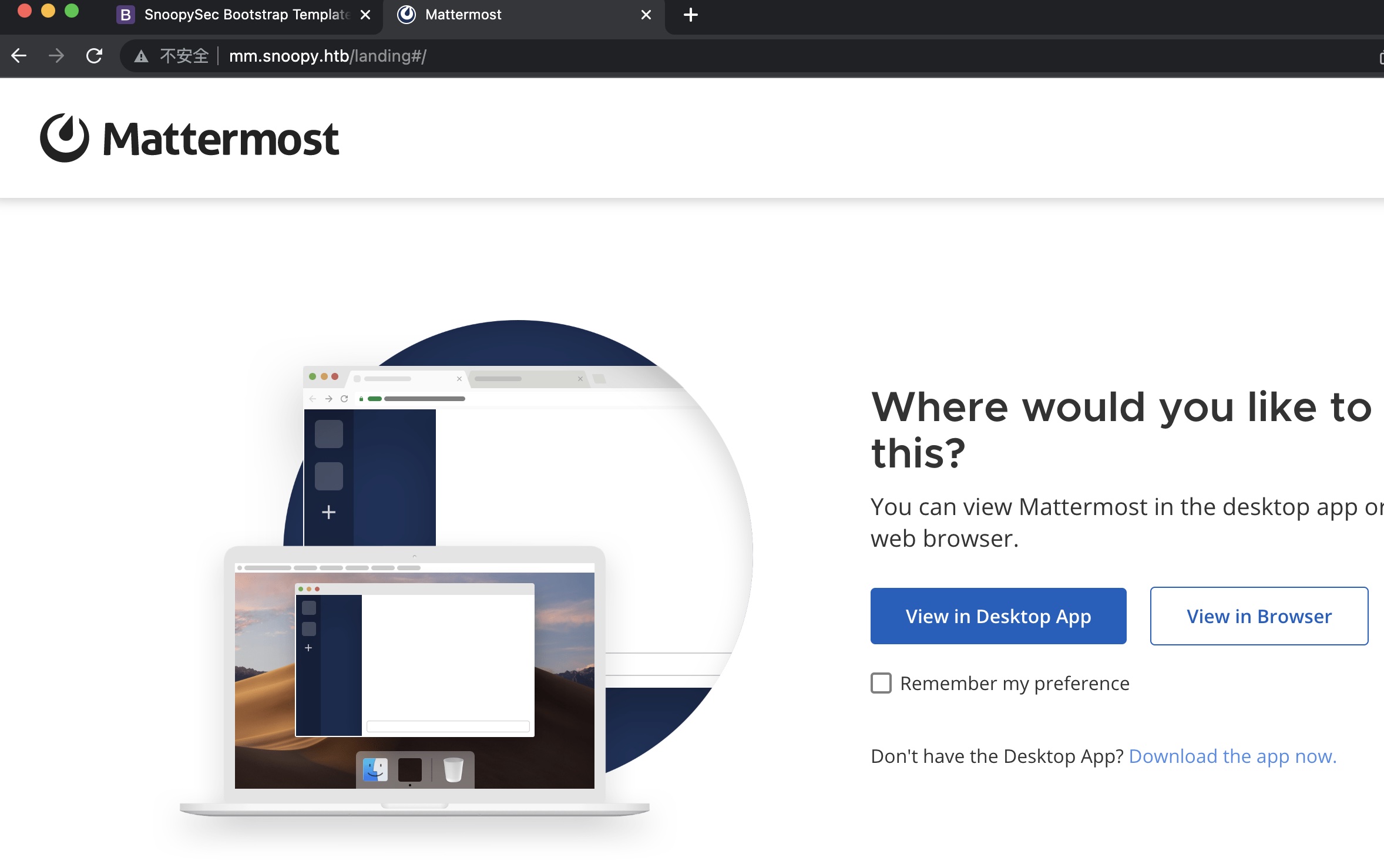Close the SnoopySec Bootstrap Template tab

click(365, 15)
